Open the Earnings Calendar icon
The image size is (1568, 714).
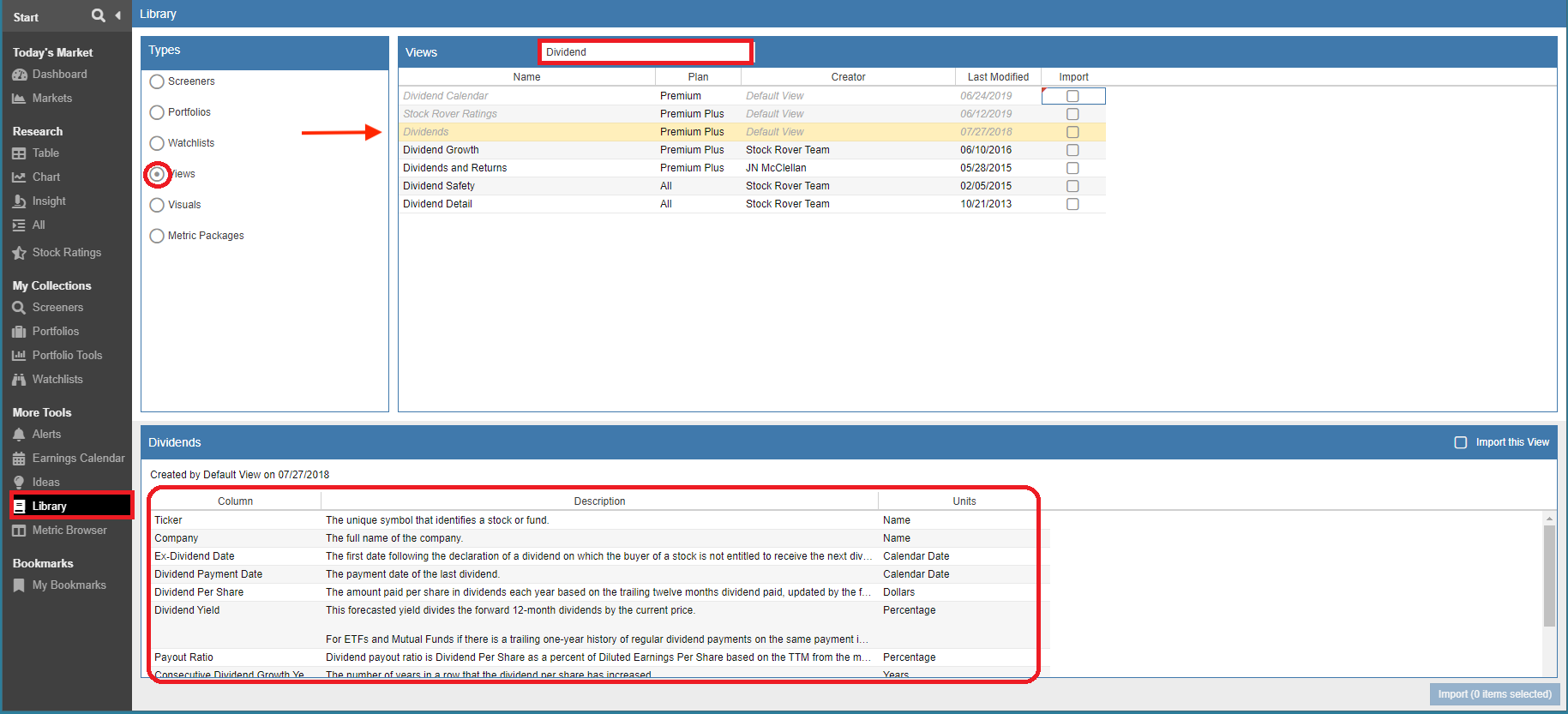coord(19,459)
